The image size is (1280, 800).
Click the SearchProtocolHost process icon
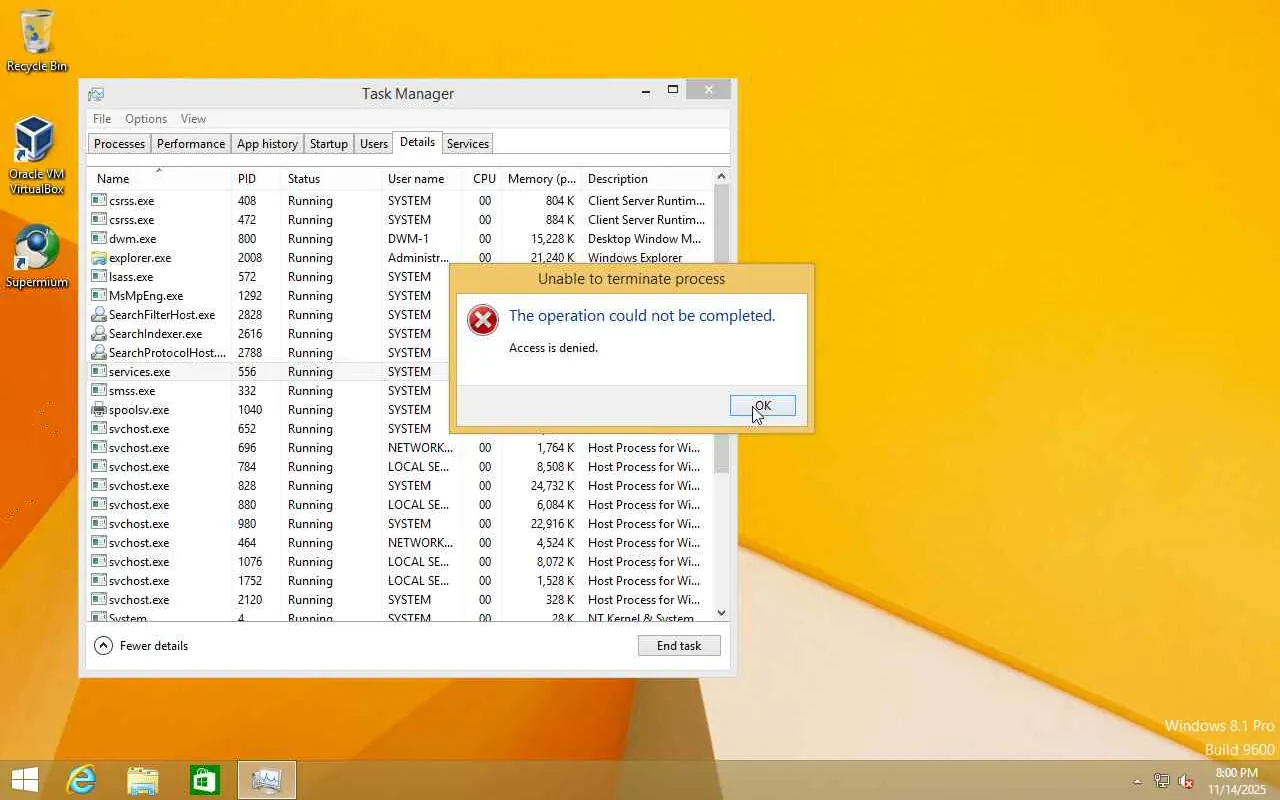(x=99, y=352)
